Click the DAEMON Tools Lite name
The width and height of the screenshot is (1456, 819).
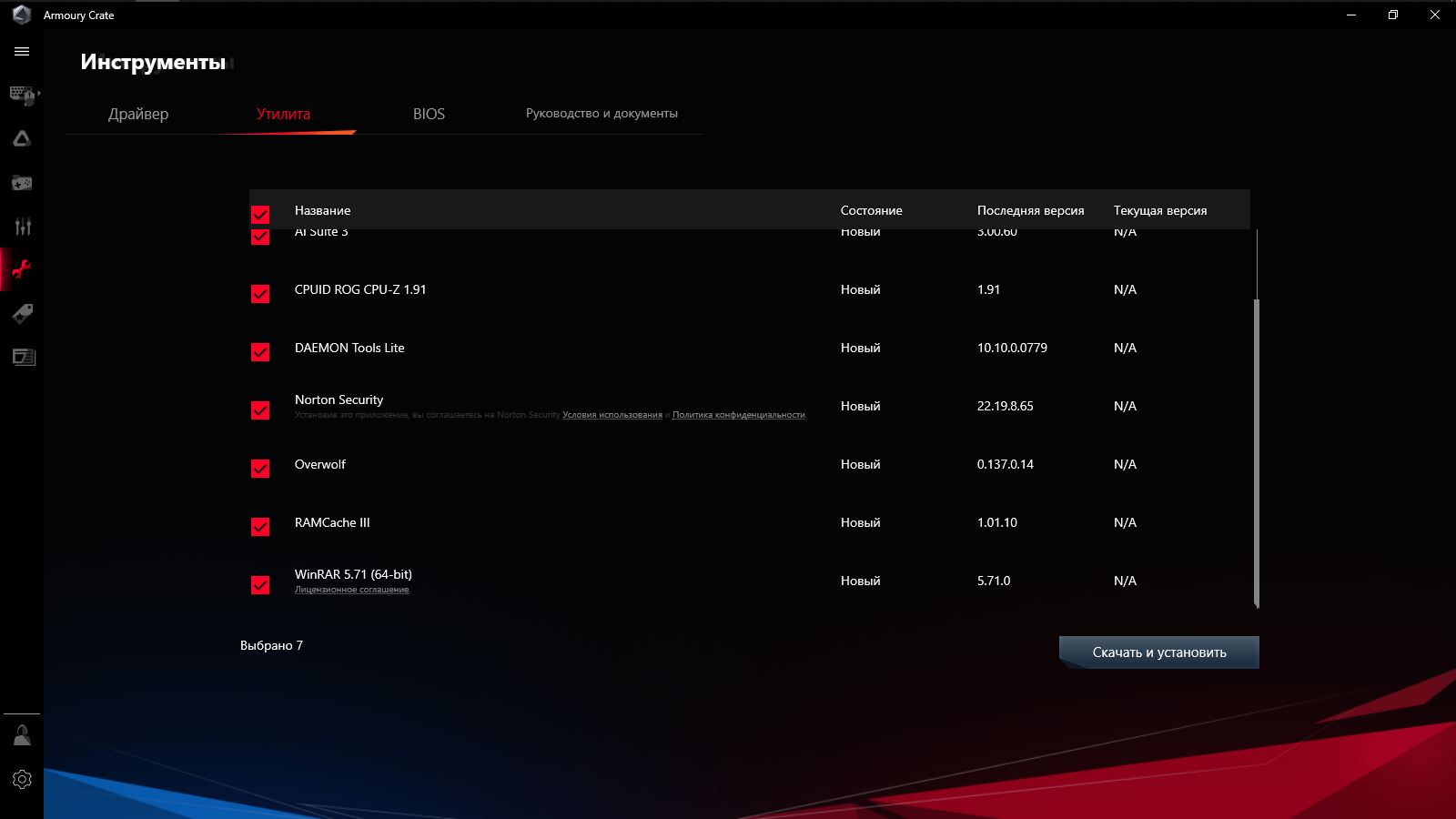tap(349, 348)
